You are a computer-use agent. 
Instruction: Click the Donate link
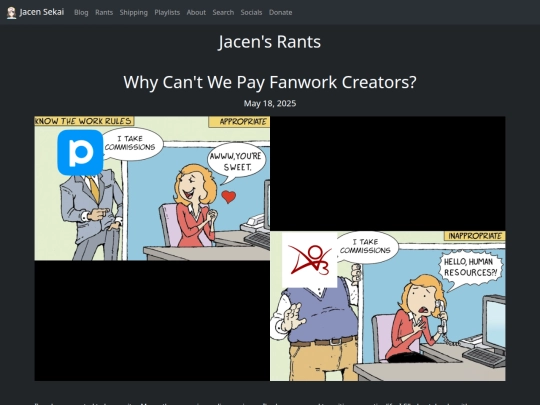pyautogui.click(x=281, y=12)
